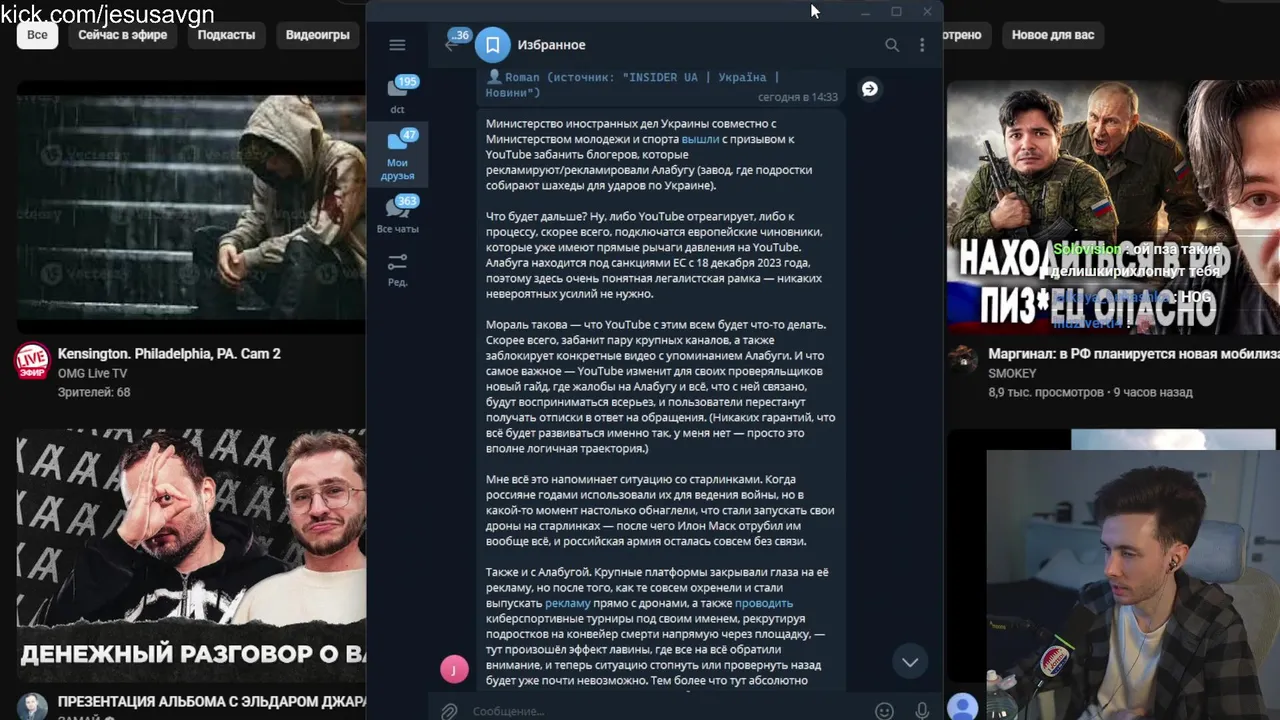Open the emoji picker
This screenshot has height=720, width=1280.
coord(884,711)
